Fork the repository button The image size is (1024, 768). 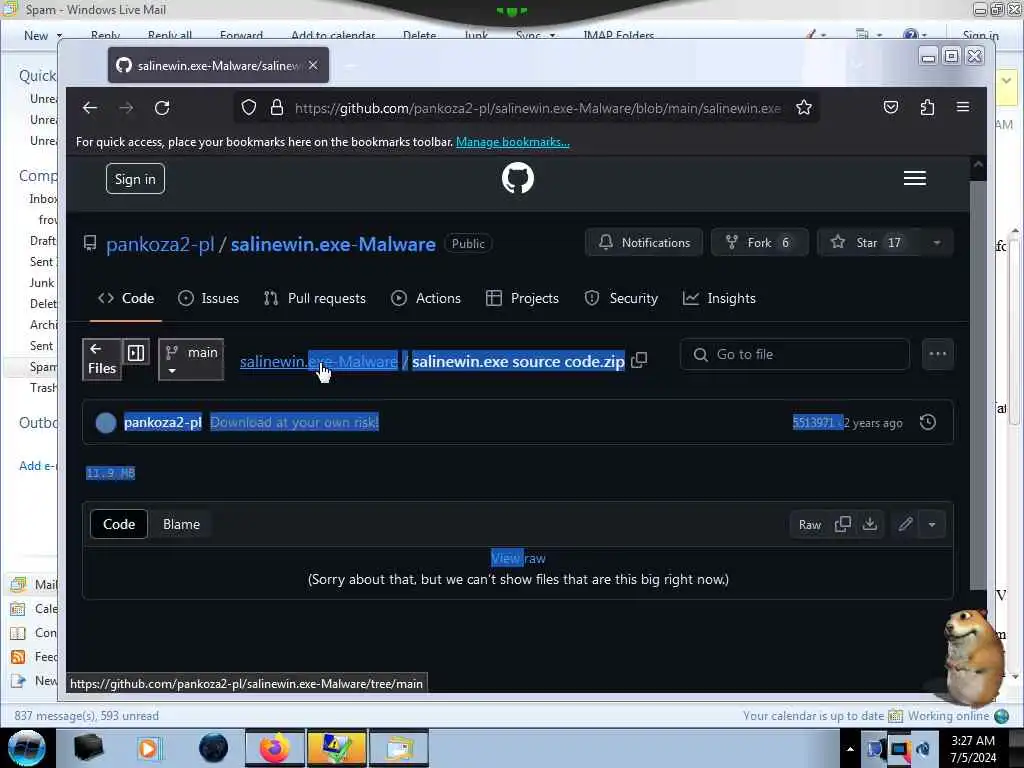pyautogui.click(x=760, y=242)
